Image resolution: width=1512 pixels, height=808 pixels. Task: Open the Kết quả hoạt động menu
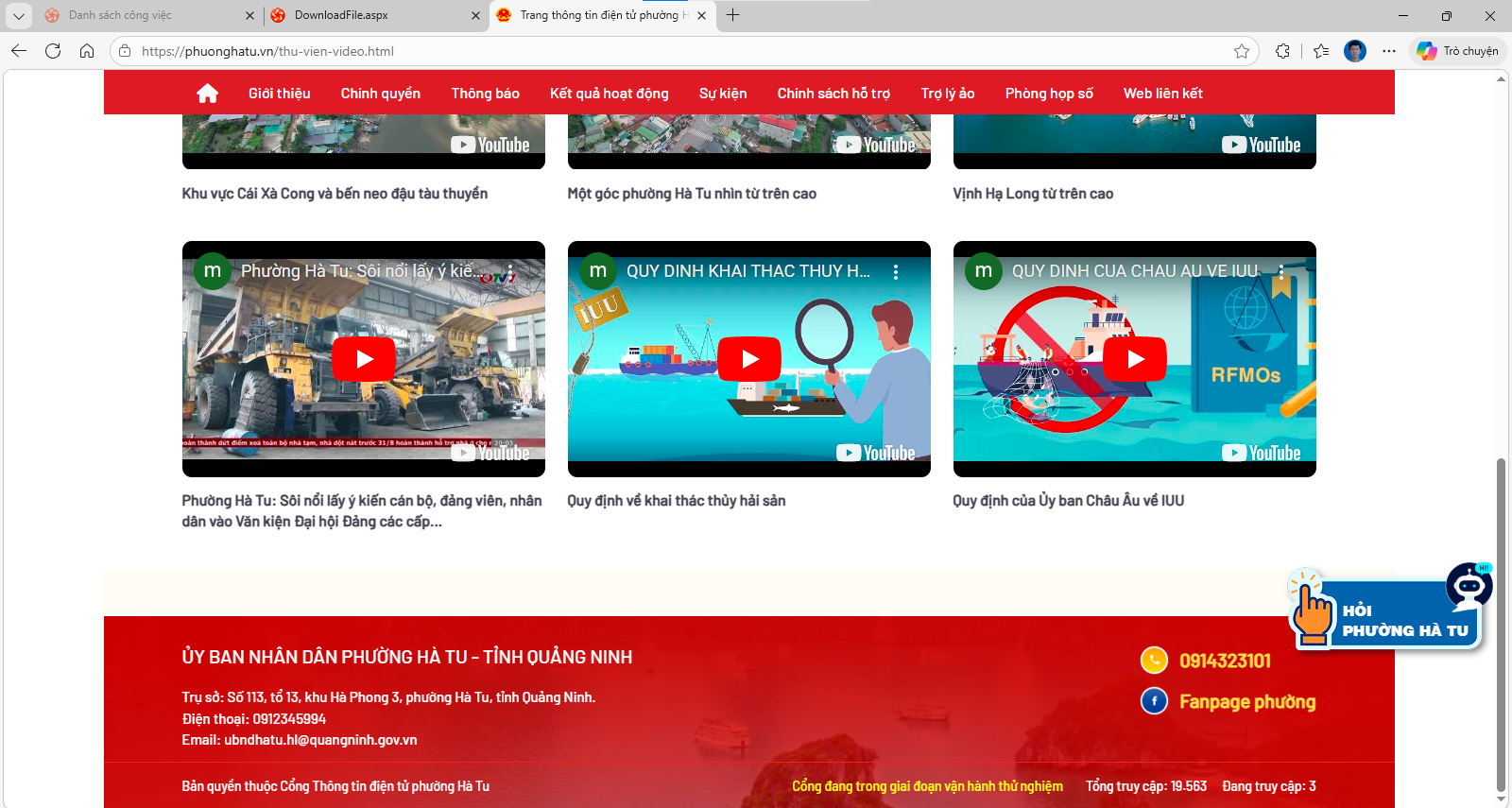coord(609,93)
